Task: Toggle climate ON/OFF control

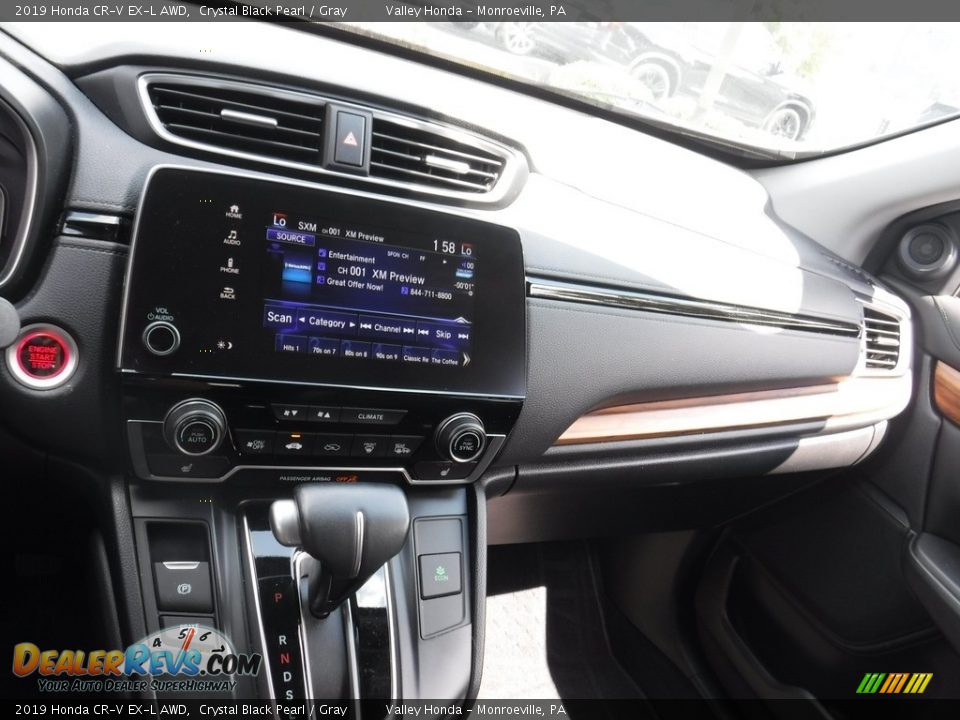Action: tap(257, 443)
